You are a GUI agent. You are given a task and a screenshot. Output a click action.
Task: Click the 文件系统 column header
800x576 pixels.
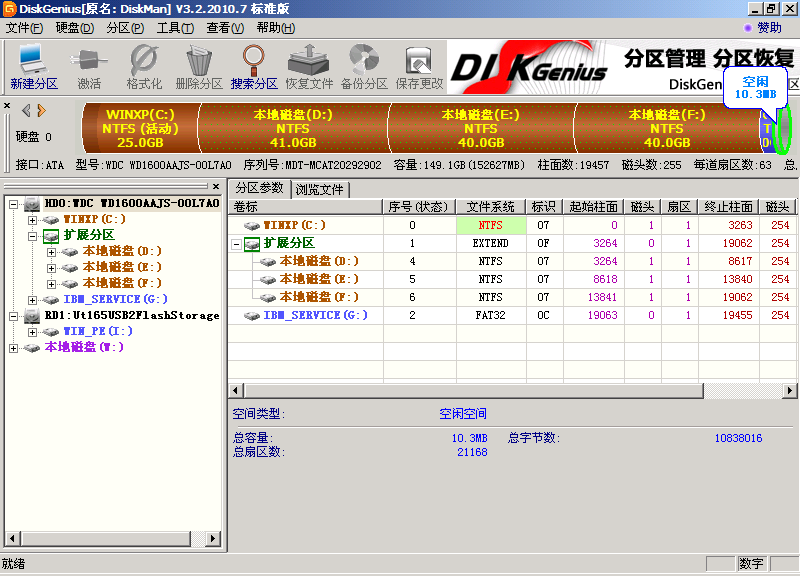pos(491,207)
